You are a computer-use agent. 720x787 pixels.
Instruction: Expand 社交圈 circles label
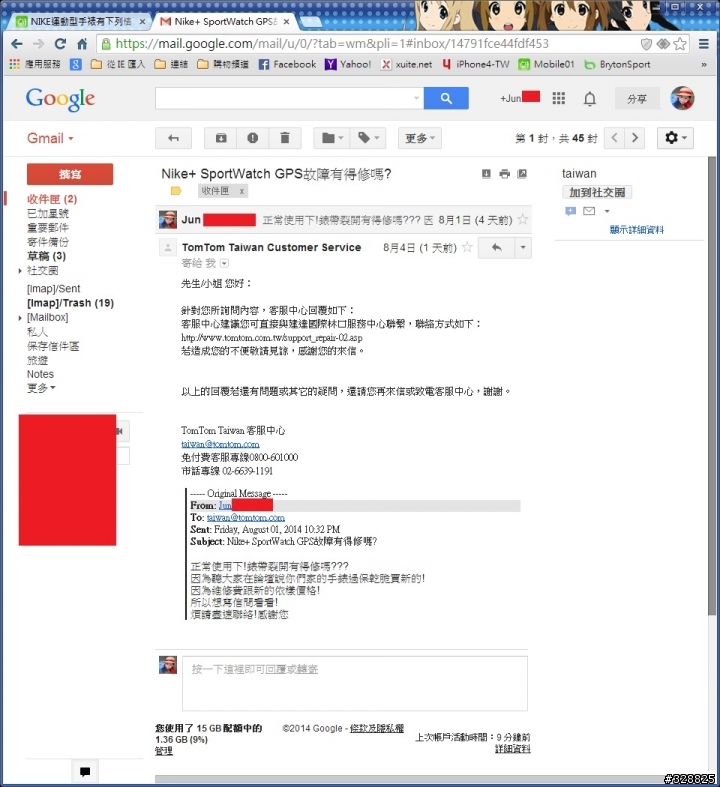[20, 271]
